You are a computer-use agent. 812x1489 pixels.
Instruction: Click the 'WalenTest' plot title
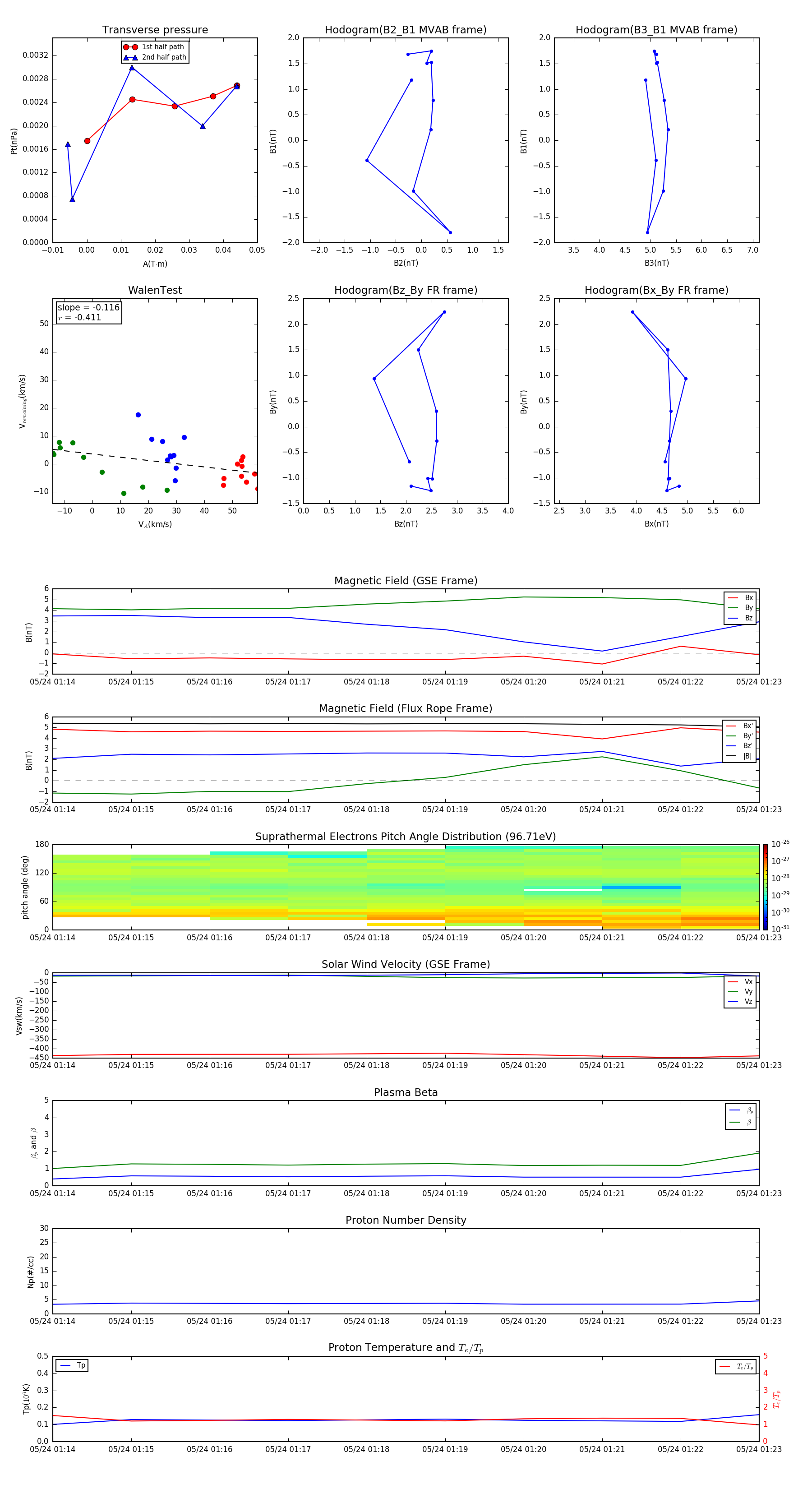[x=155, y=290]
